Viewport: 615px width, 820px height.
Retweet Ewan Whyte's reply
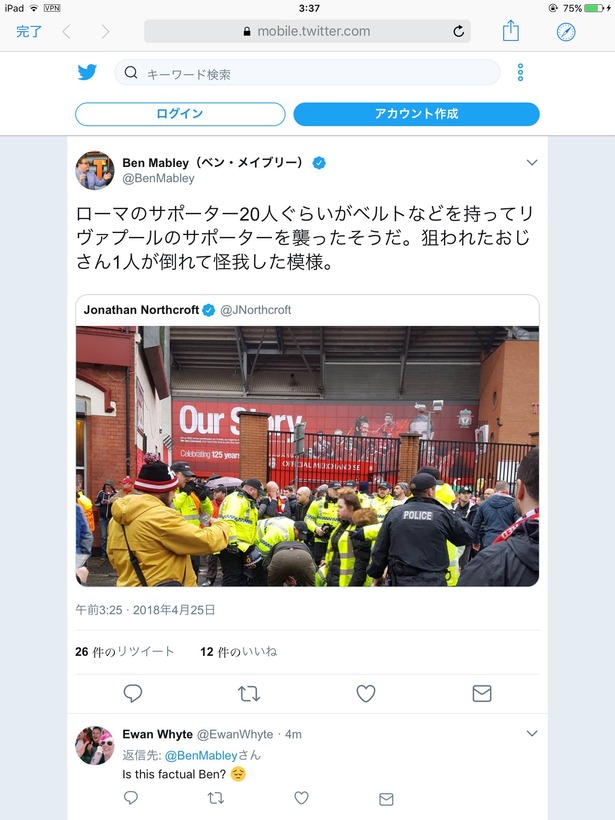click(215, 798)
